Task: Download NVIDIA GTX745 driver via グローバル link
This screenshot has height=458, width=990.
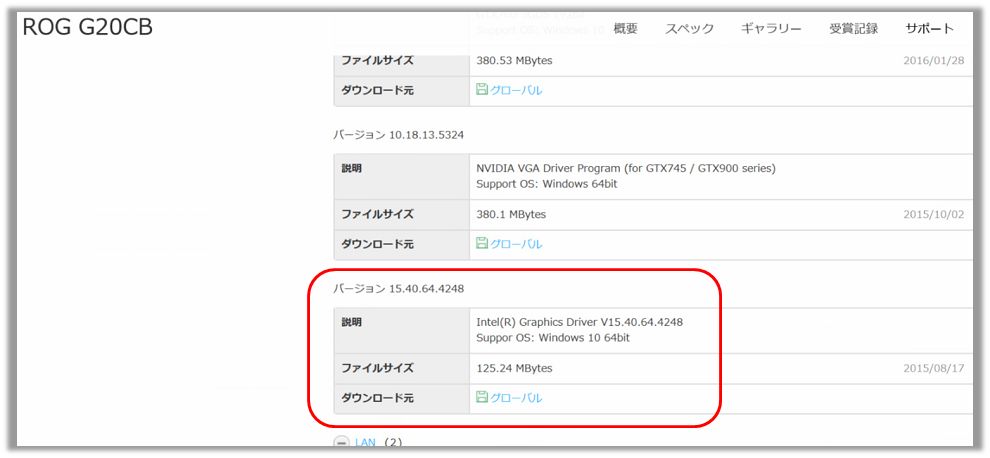Action: tap(516, 244)
